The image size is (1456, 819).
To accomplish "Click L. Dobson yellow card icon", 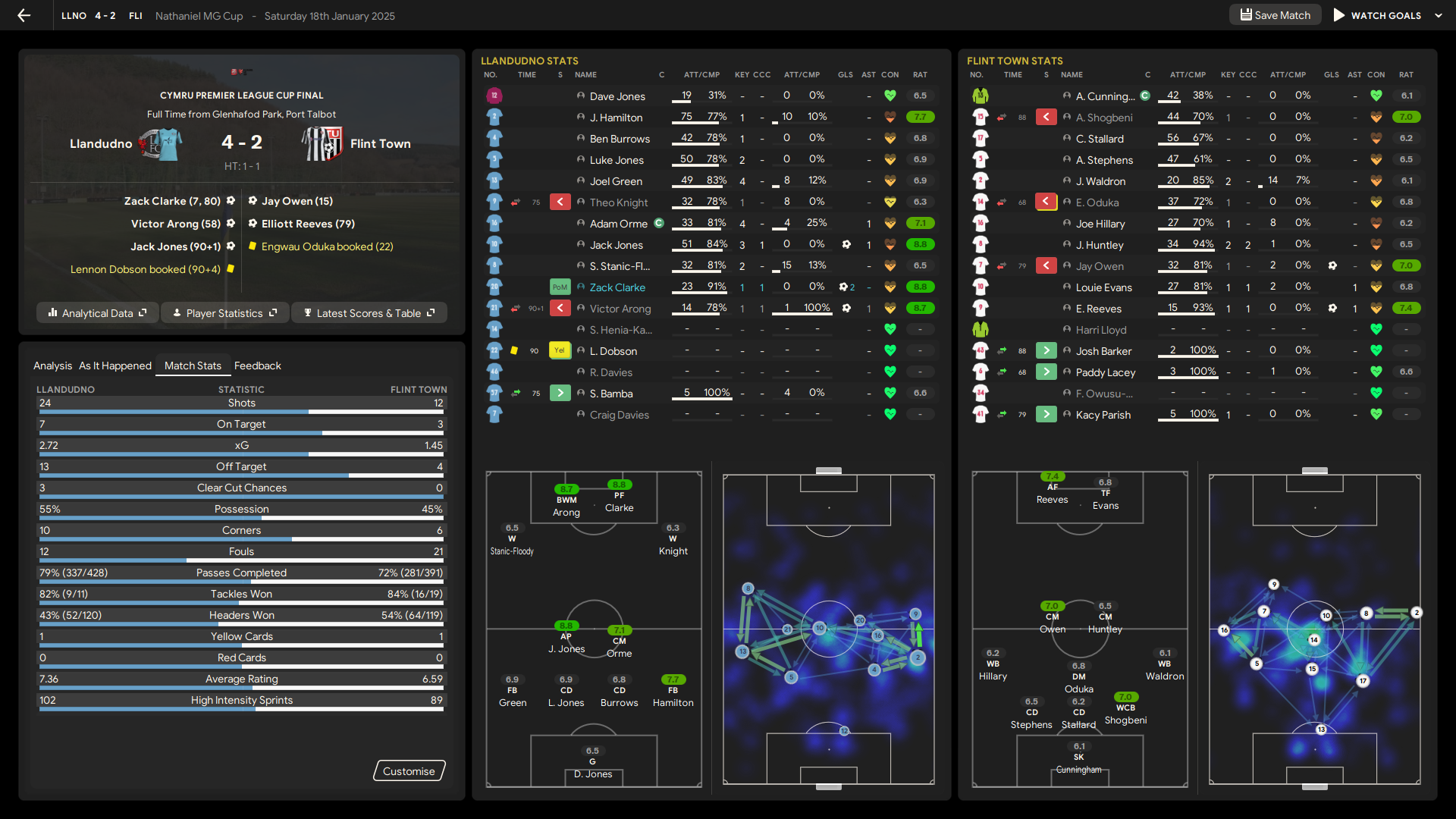I will (x=514, y=351).
